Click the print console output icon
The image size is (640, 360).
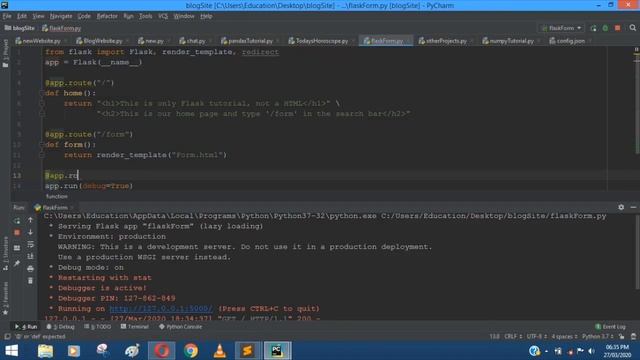[31, 269]
